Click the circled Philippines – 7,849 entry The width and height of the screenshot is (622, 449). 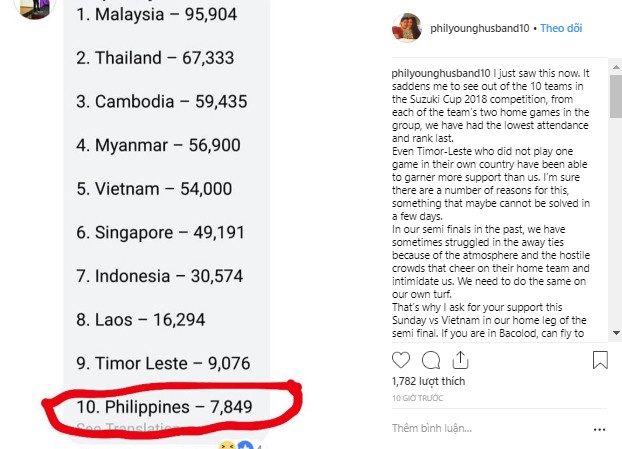164,407
